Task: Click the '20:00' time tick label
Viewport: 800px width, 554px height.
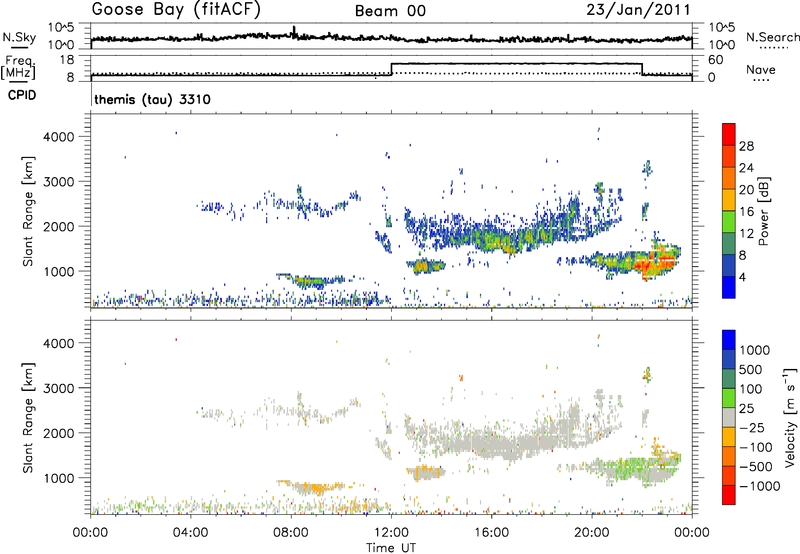Action: 591,532
